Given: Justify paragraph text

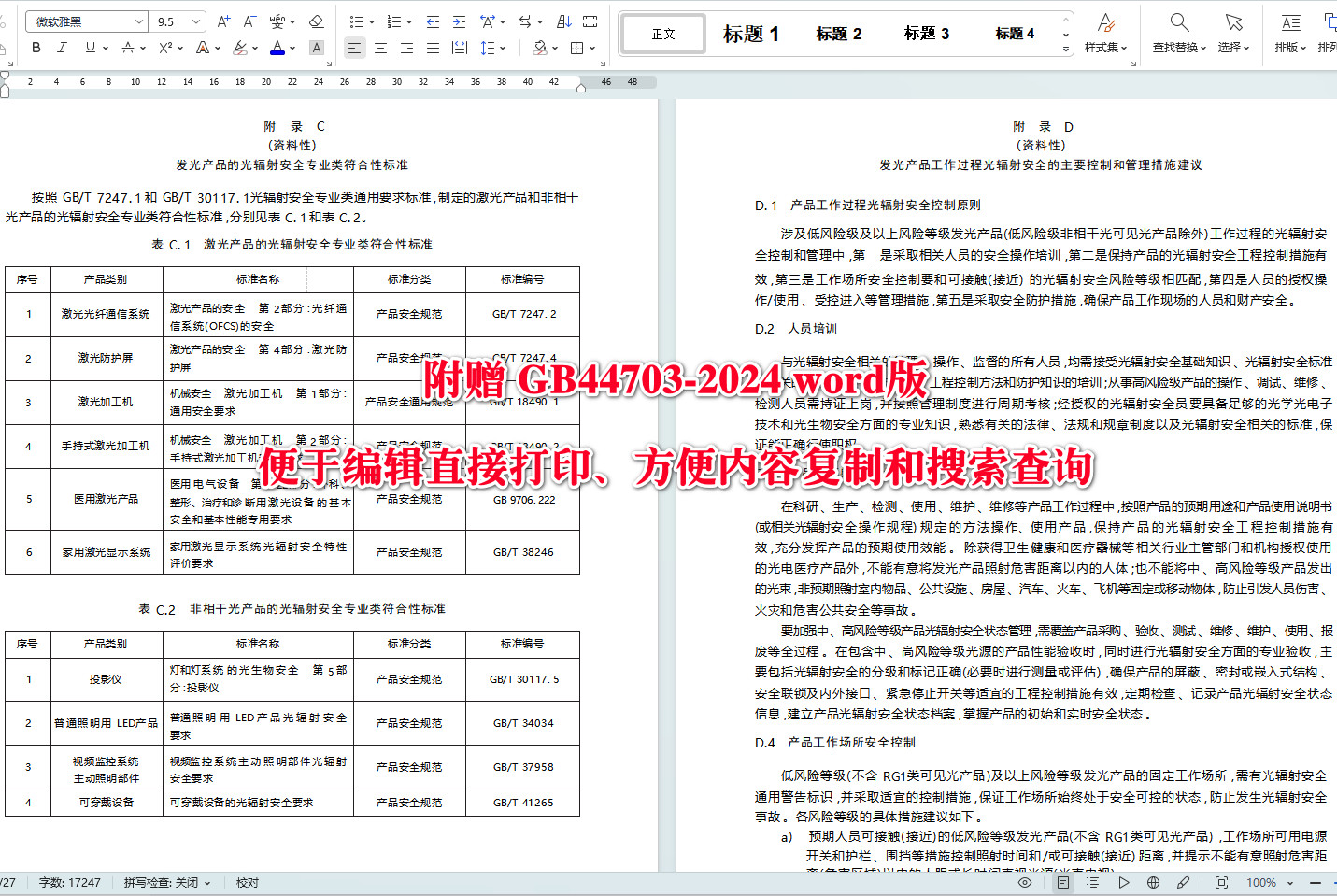Looking at the screenshot, I should point(433,48).
